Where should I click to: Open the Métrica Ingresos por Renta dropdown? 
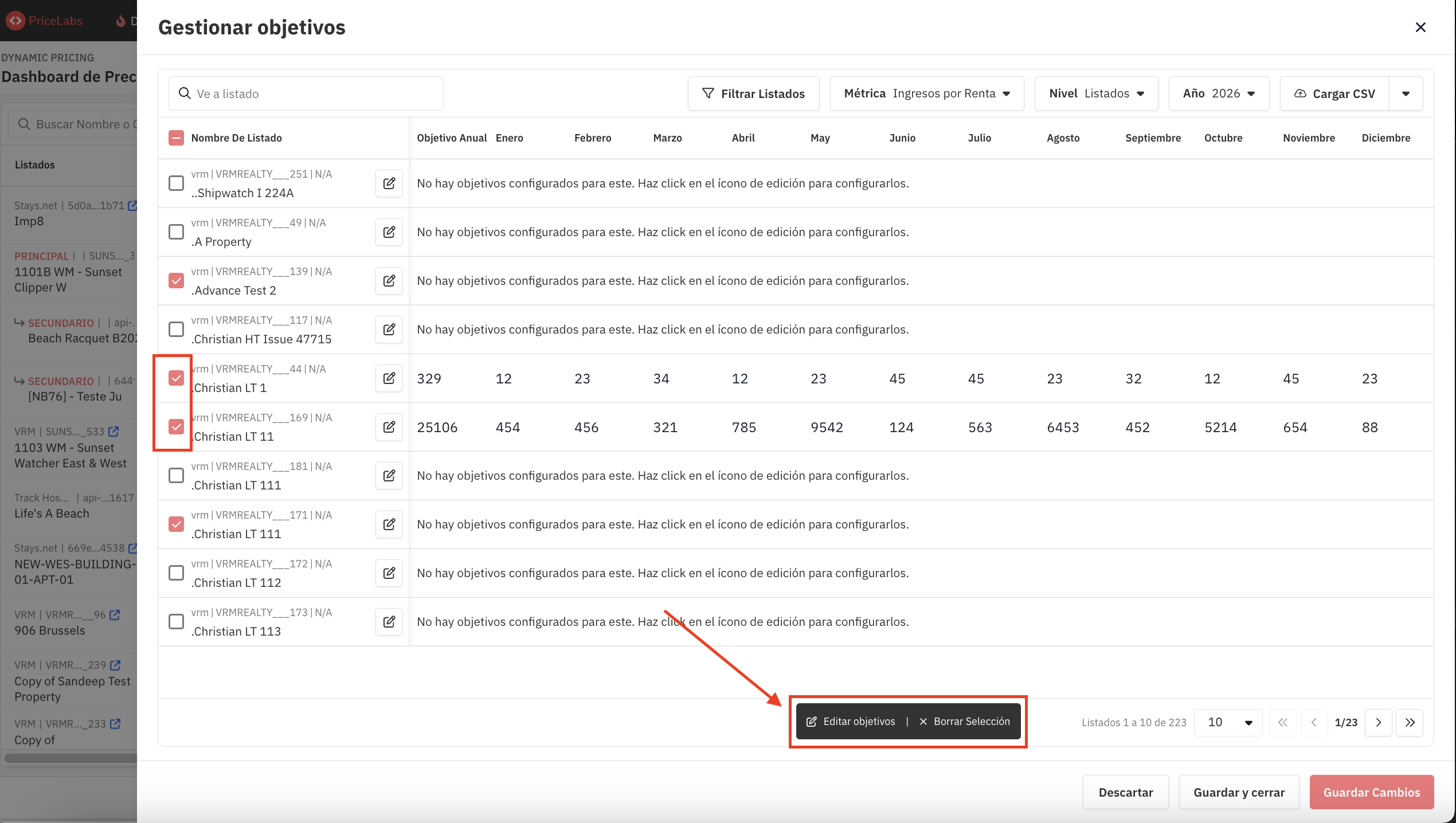coord(927,93)
